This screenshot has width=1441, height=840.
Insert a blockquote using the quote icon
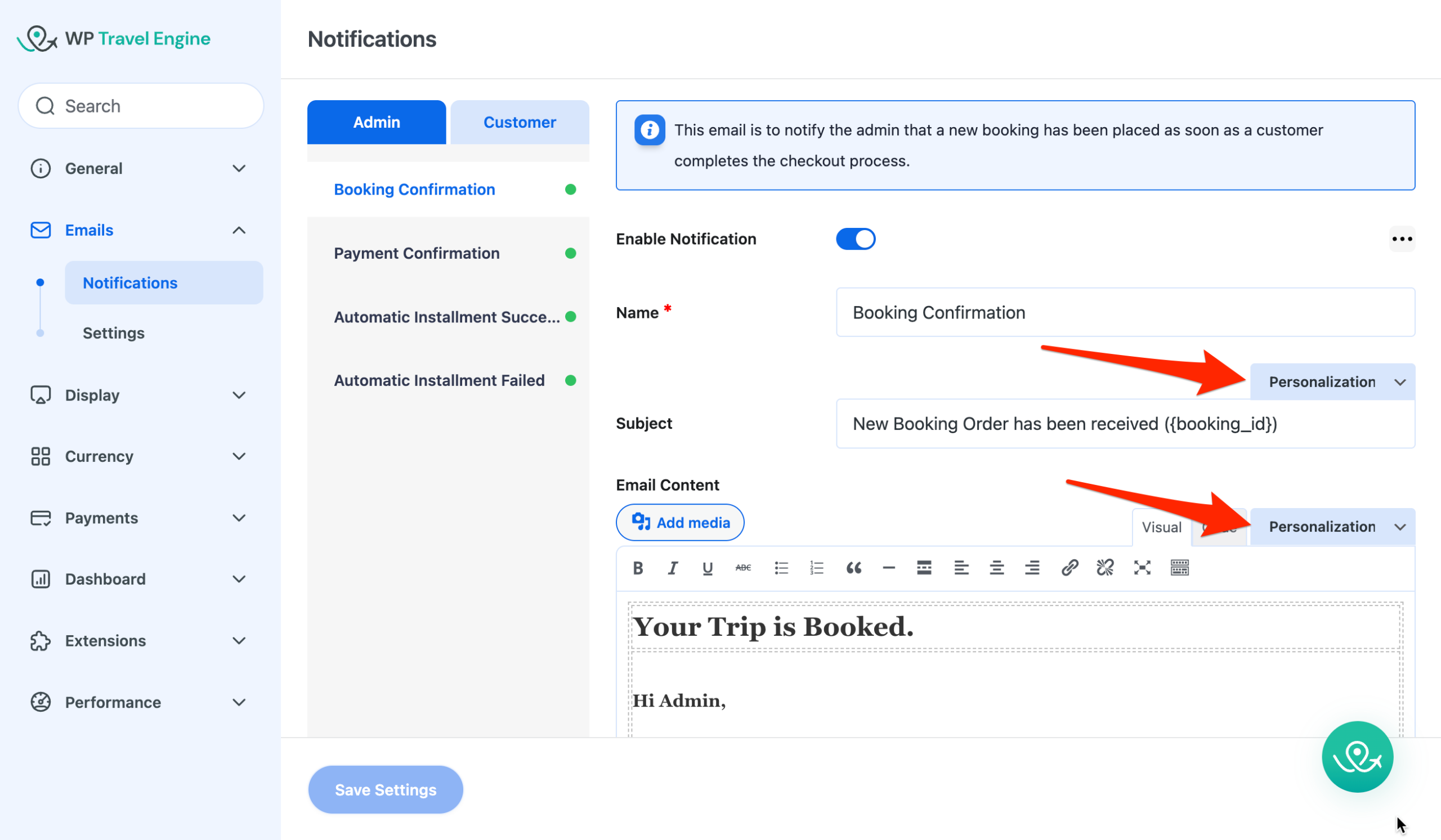(x=853, y=568)
